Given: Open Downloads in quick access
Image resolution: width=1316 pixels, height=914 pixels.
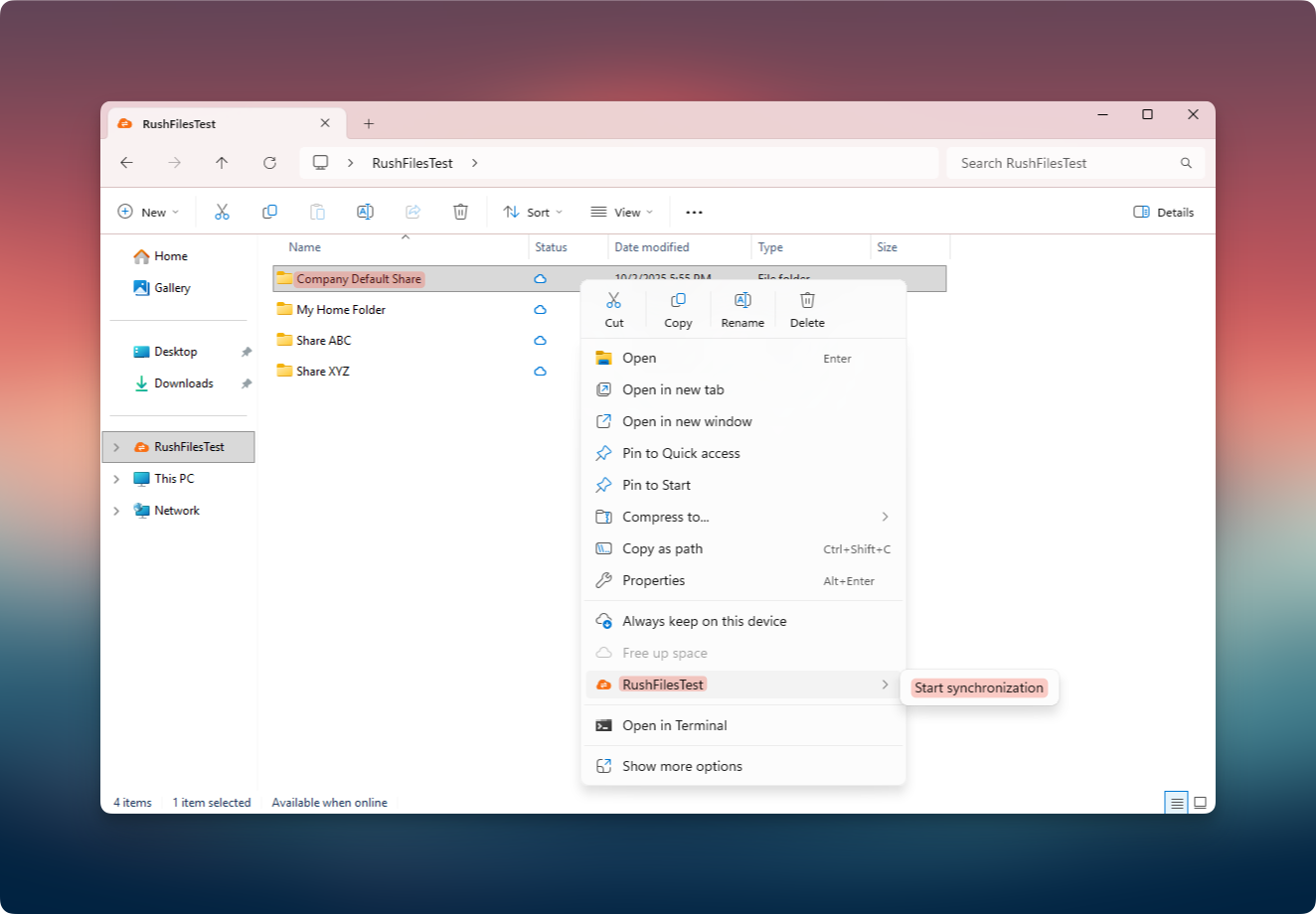Looking at the screenshot, I should (174, 383).
